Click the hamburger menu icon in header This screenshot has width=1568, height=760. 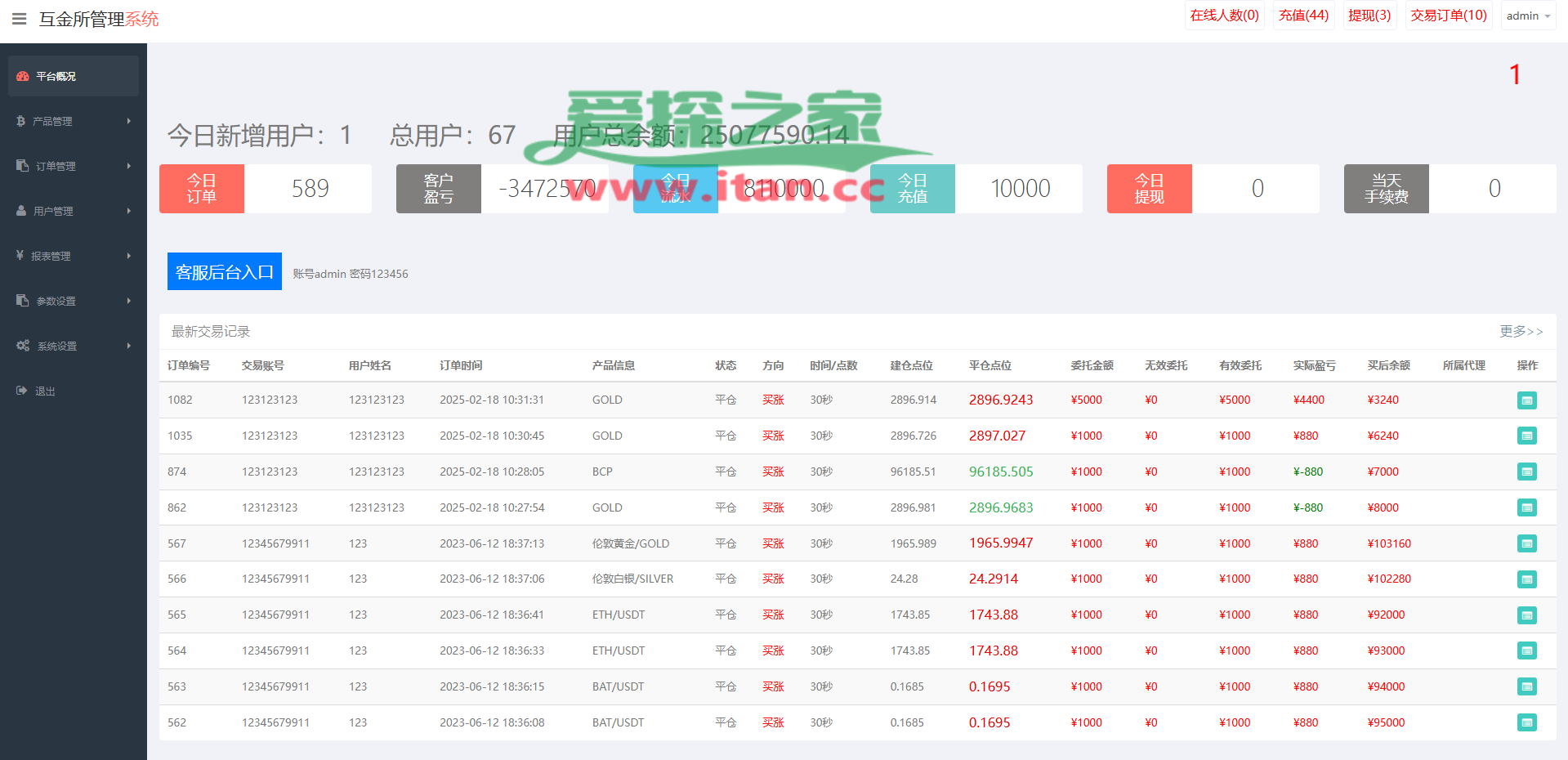coord(20,19)
